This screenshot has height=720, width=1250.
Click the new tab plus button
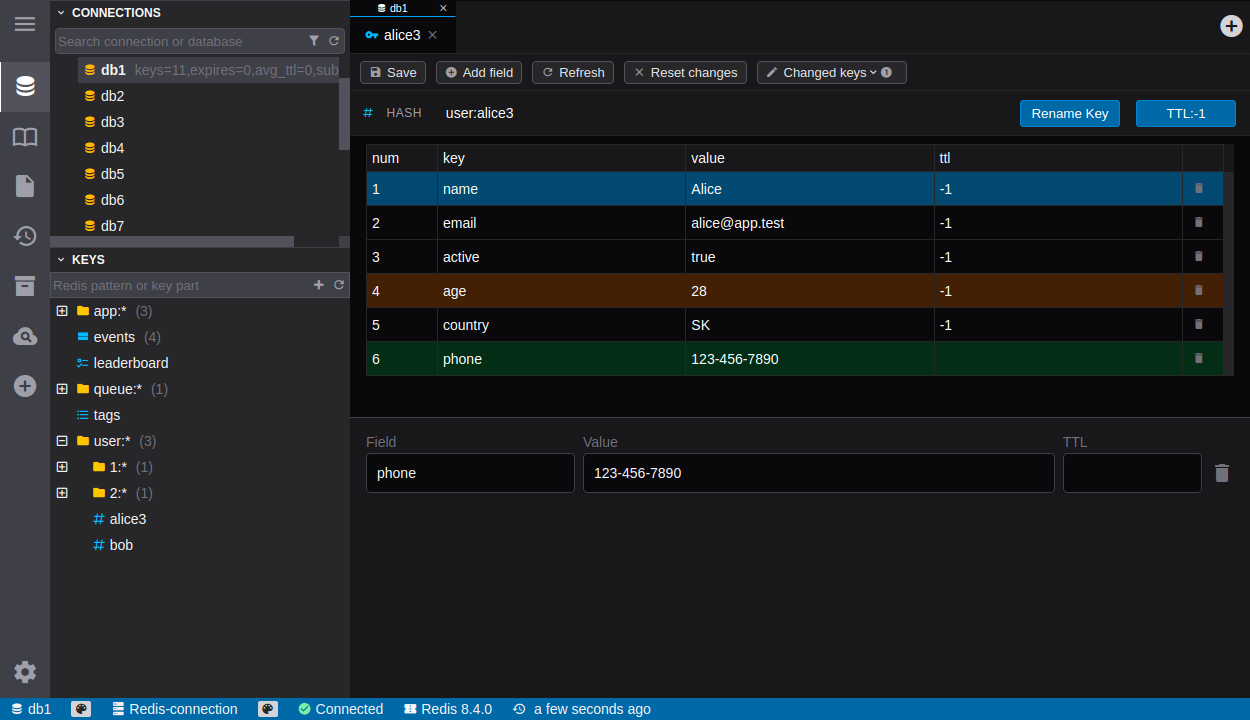1231,26
